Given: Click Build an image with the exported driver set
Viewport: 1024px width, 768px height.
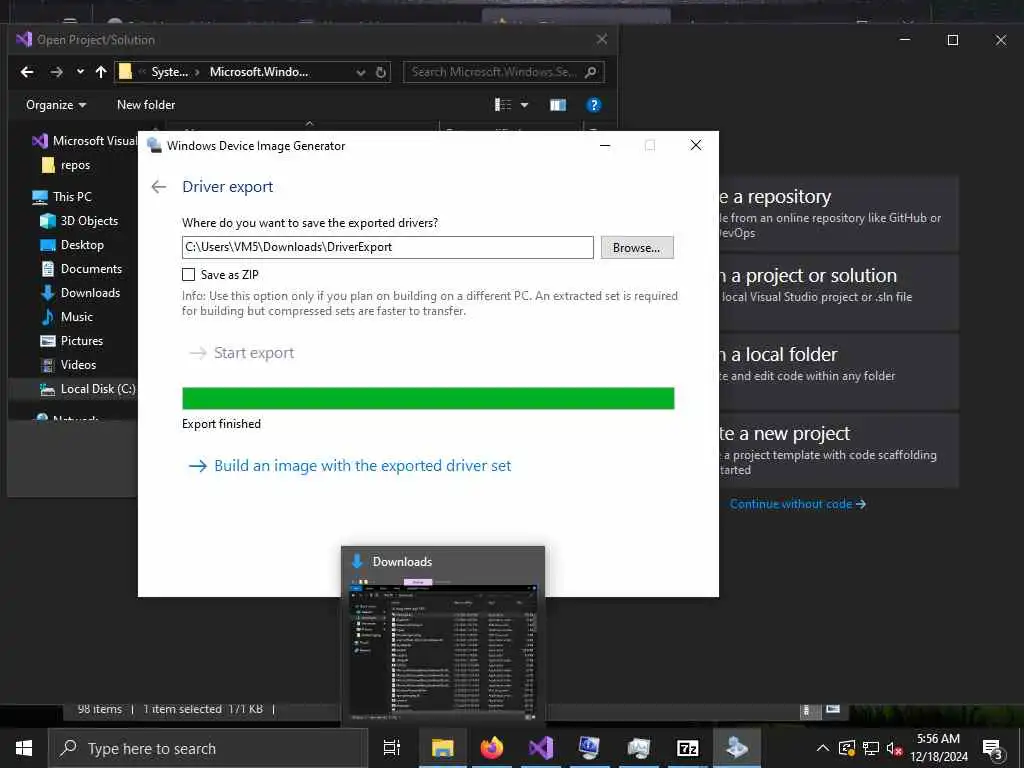Looking at the screenshot, I should (x=350, y=466).
